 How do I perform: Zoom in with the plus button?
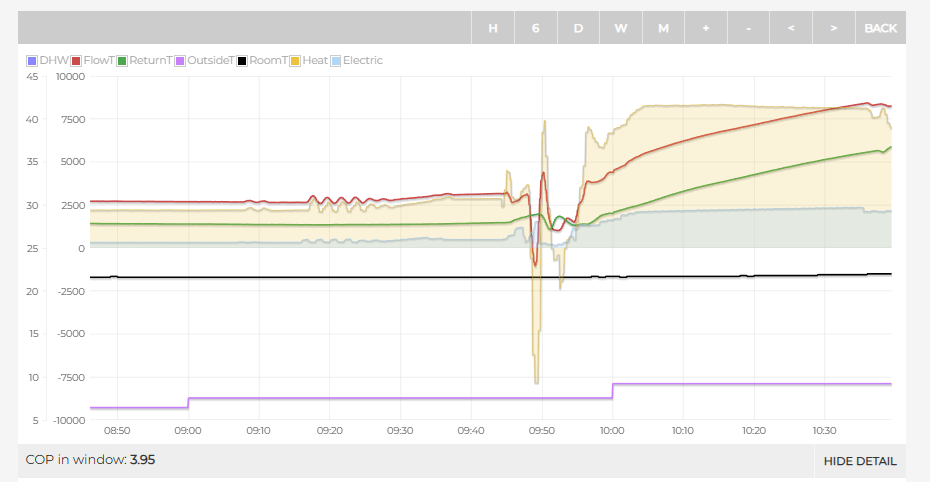pos(706,28)
